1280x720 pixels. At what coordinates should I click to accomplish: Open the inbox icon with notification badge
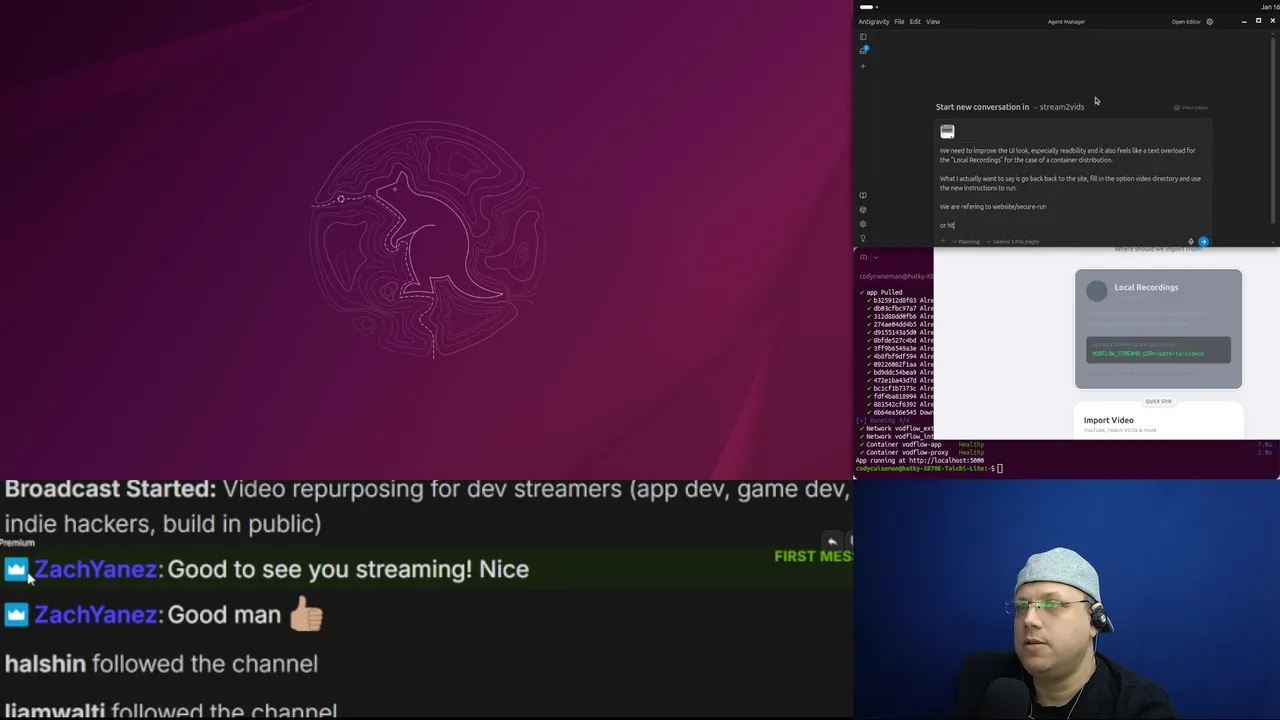click(x=864, y=50)
